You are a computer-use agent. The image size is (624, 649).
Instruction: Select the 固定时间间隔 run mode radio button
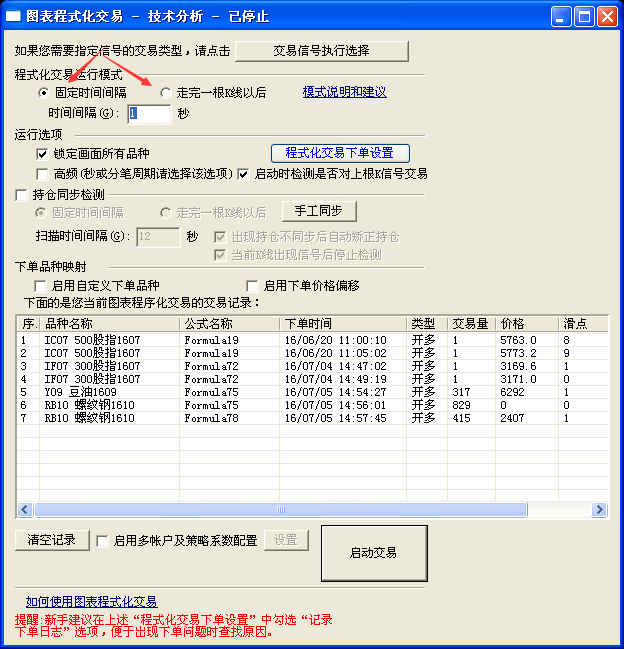point(43,93)
